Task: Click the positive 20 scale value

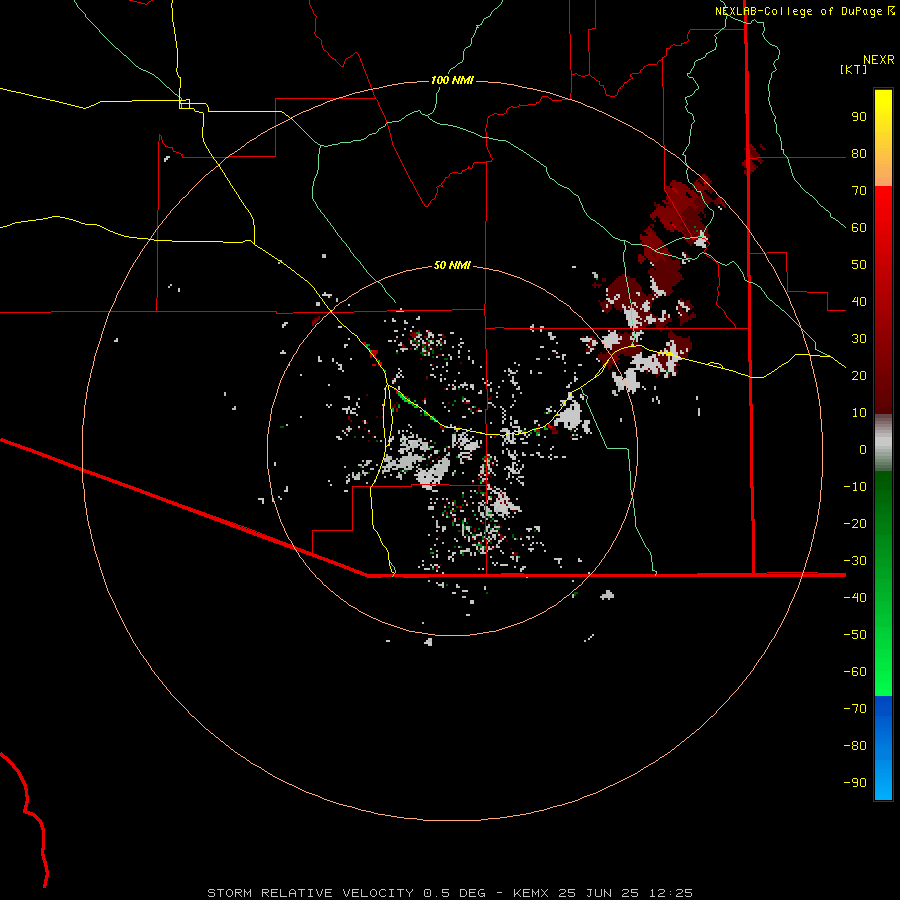Action: [859, 375]
